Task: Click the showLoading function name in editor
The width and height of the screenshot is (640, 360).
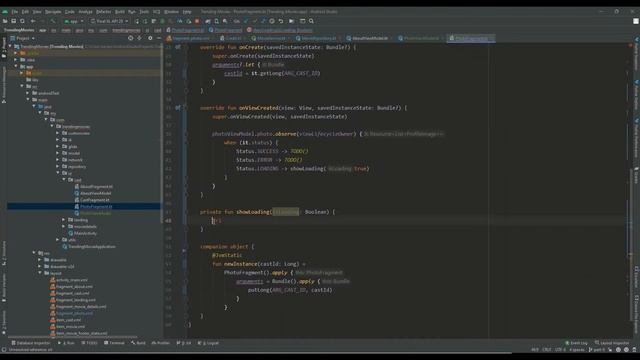Action: [x=253, y=212]
